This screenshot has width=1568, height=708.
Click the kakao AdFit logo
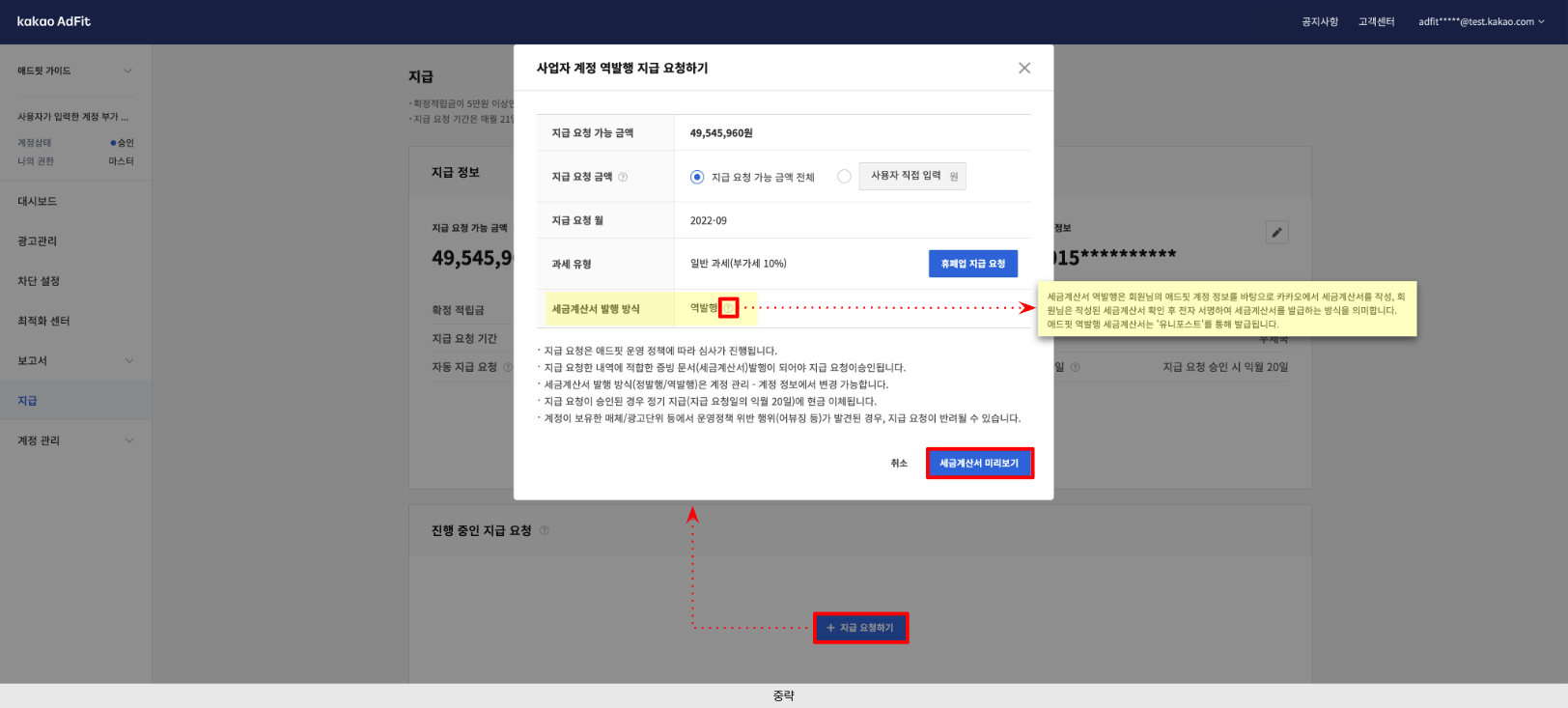click(54, 21)
